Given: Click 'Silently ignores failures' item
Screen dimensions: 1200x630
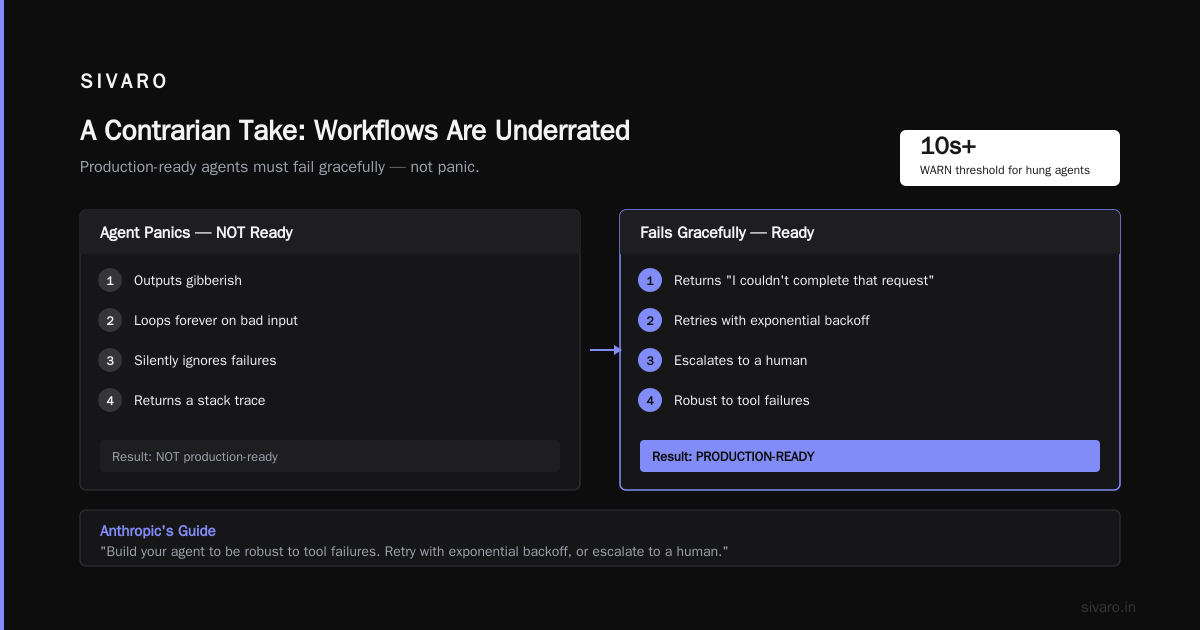Looking at the screenshot, I should point(205,361).
